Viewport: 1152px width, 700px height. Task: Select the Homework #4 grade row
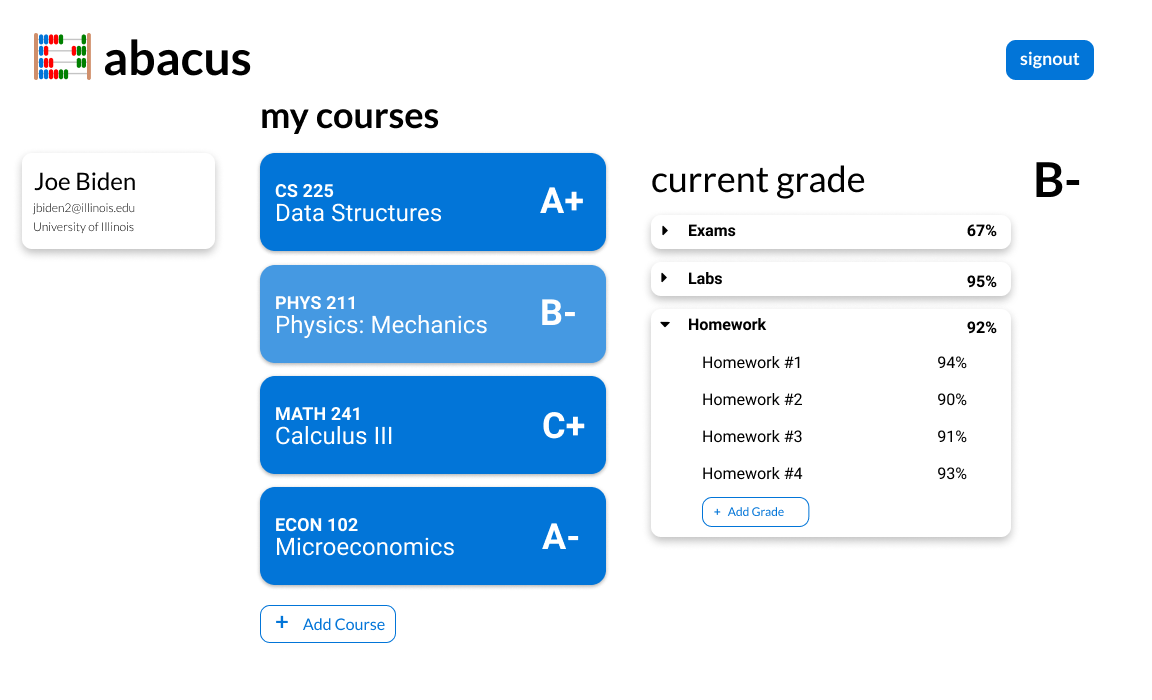coord(834,474)
